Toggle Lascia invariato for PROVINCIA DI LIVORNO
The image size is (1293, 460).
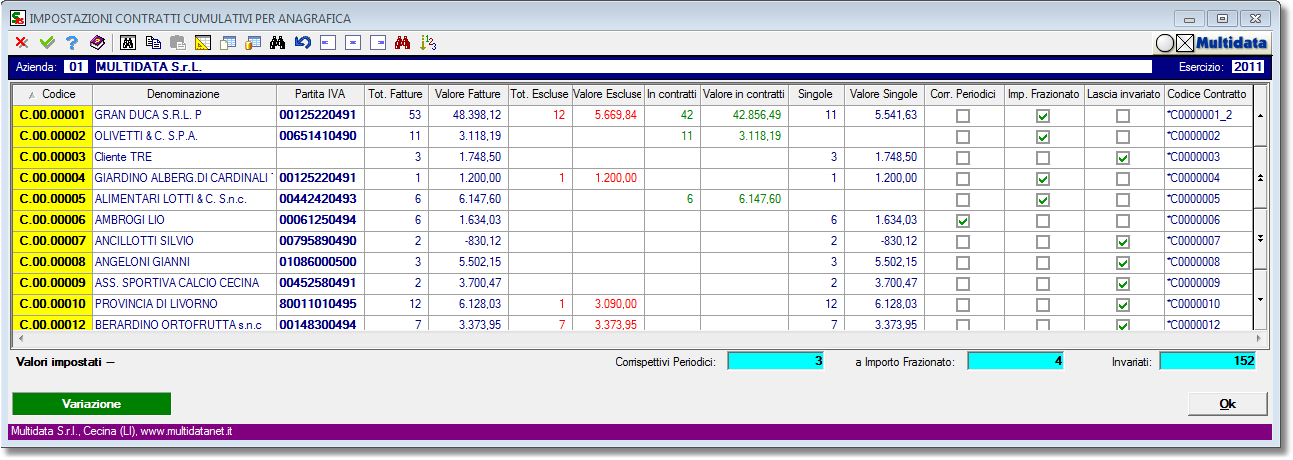[x=1123, y=305]
